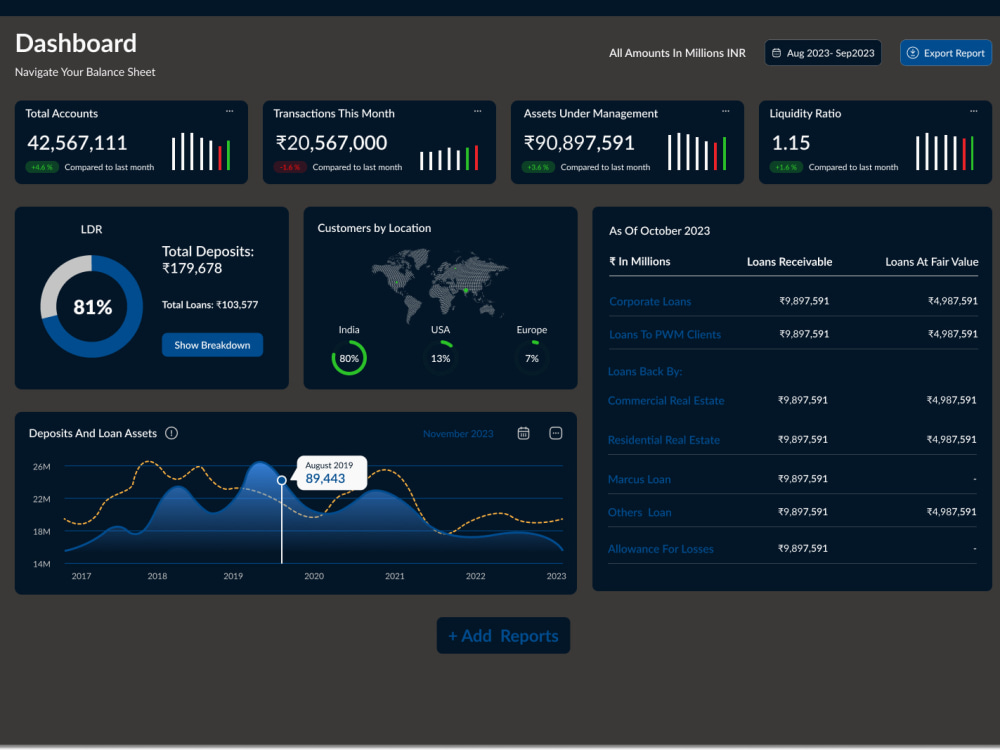Click the ellipsis icon next to the calendar

coord(556,433)
